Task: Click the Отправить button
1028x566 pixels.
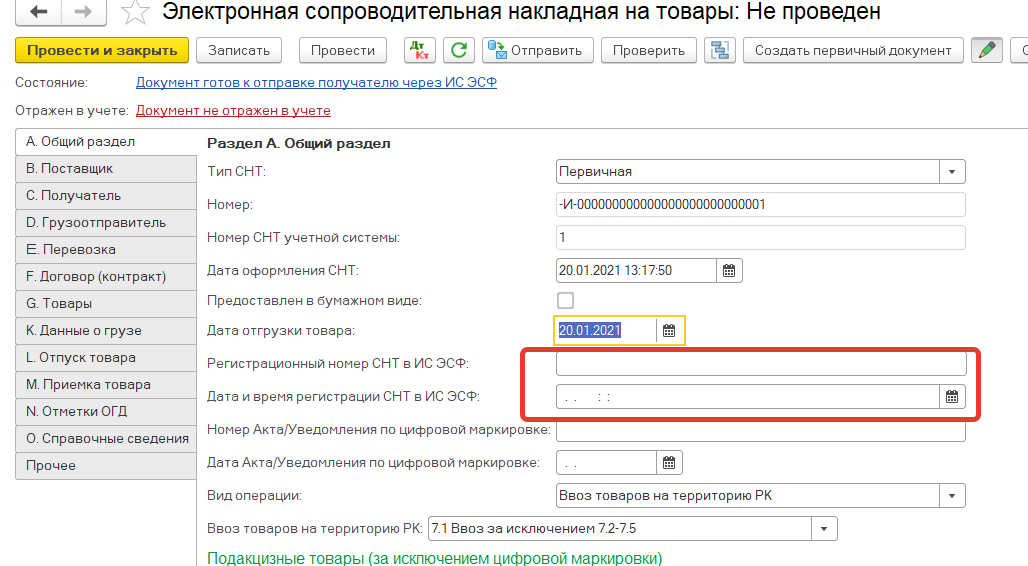Action: [538, 50]
